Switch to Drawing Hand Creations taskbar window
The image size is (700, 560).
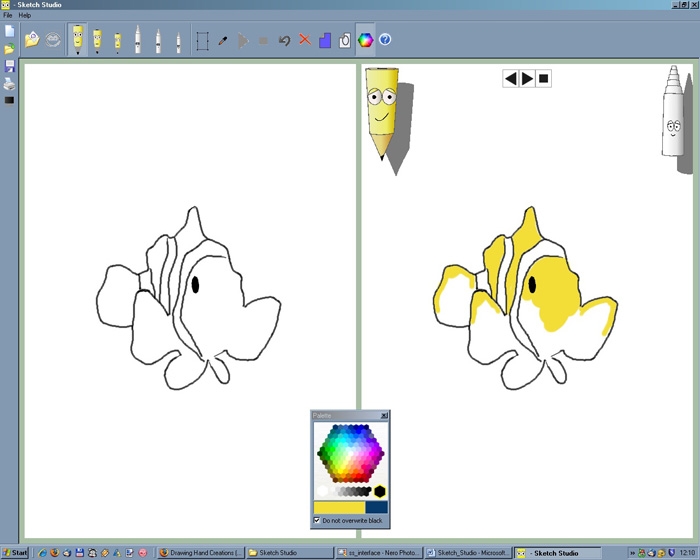click(x=201, y=552)
